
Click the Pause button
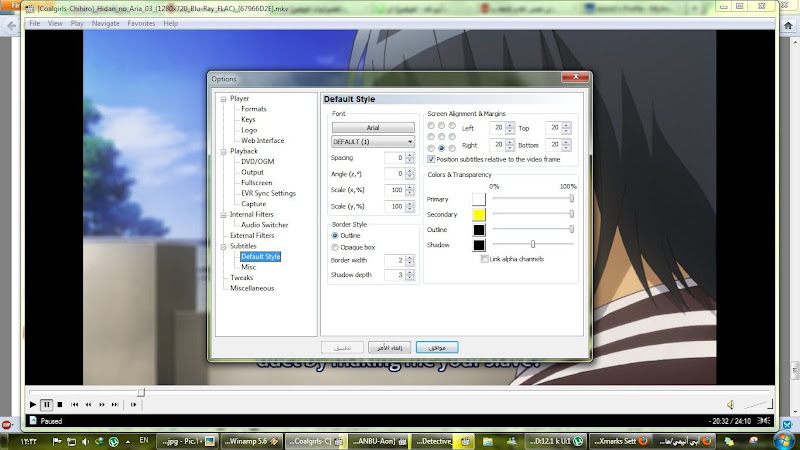[x=46, y=405]
